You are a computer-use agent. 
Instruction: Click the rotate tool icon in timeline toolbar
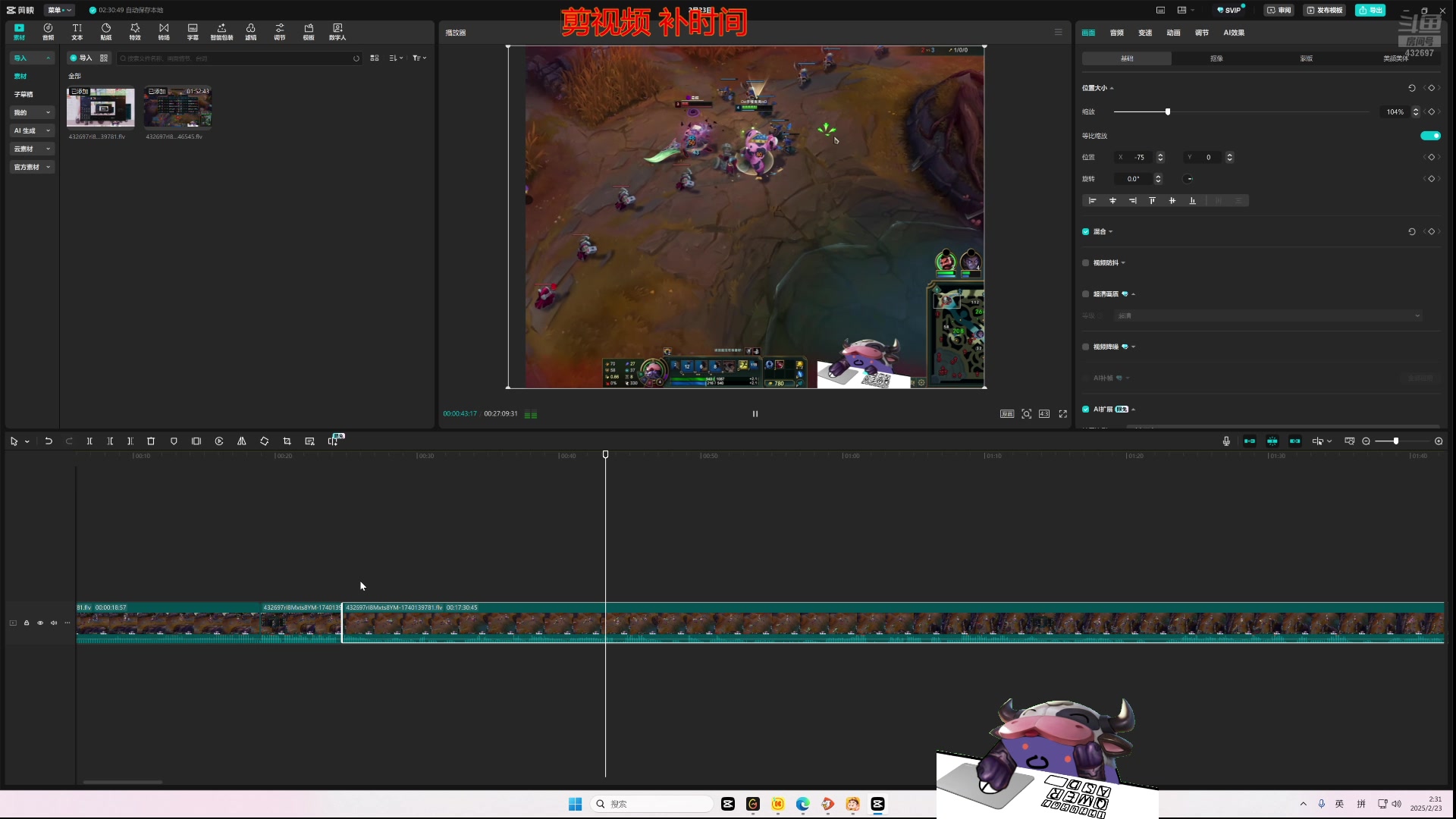[265, 441]
